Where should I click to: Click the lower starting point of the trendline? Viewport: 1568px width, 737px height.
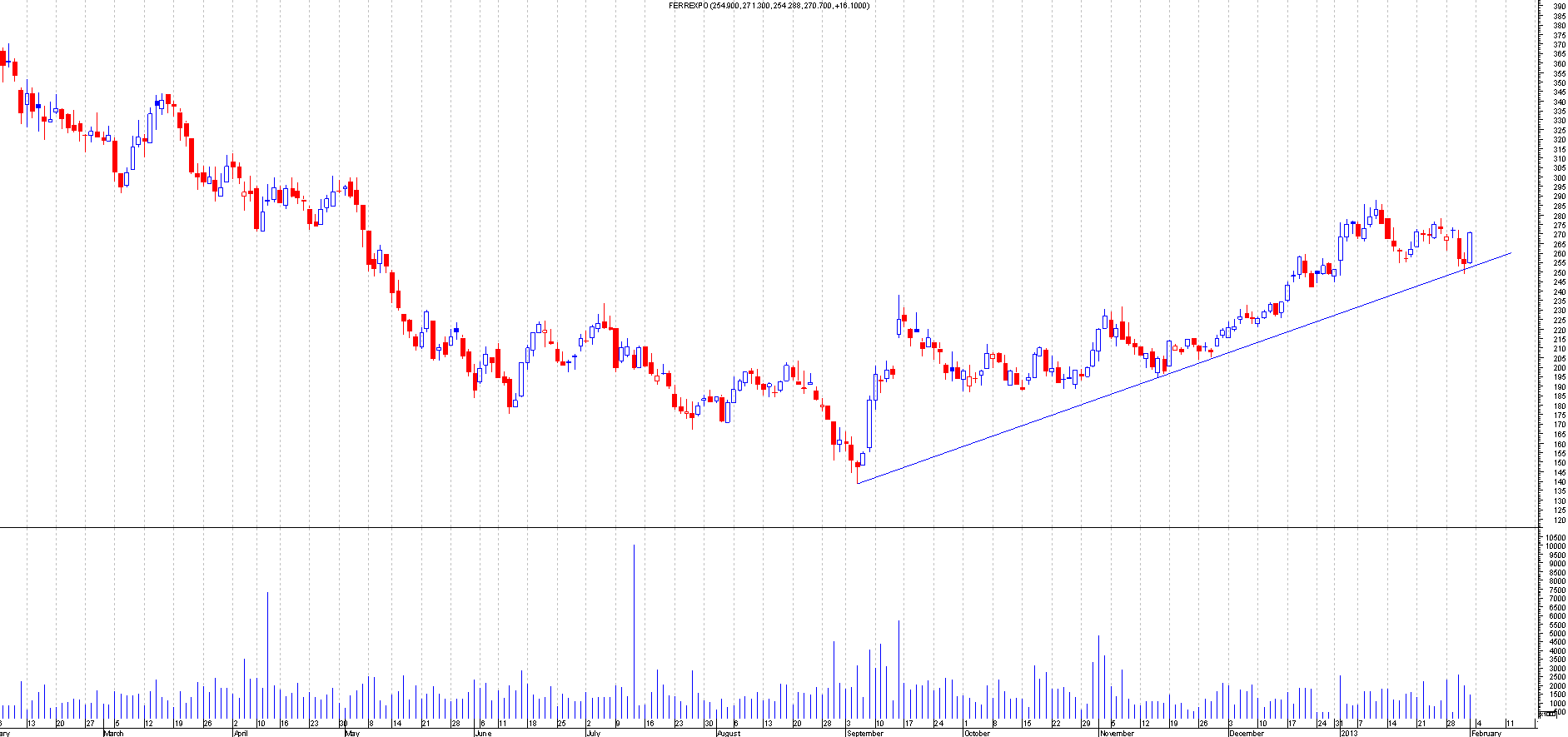click(858, 483)
